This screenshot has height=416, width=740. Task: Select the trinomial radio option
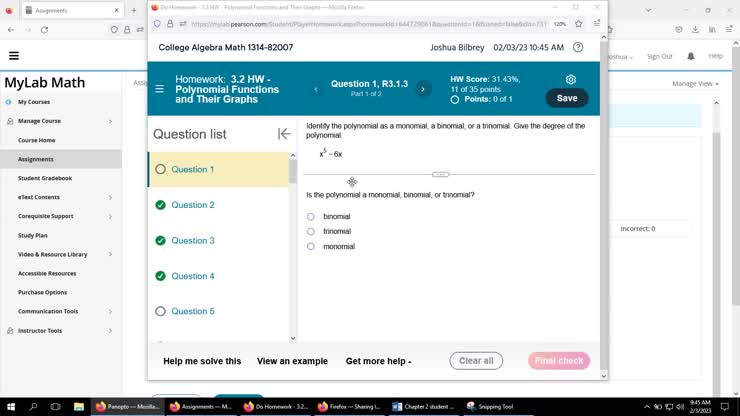[x=311, y=231]
